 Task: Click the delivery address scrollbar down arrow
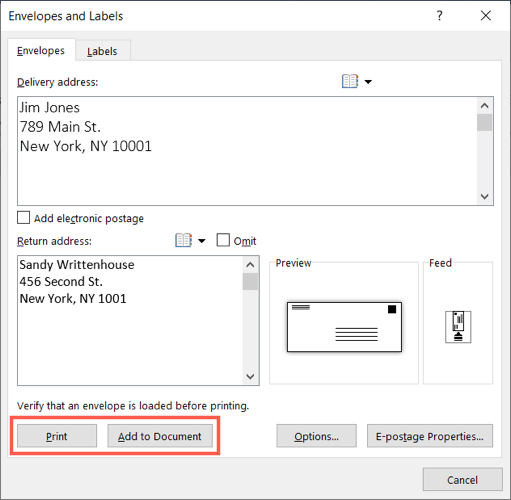click(484, 196)
